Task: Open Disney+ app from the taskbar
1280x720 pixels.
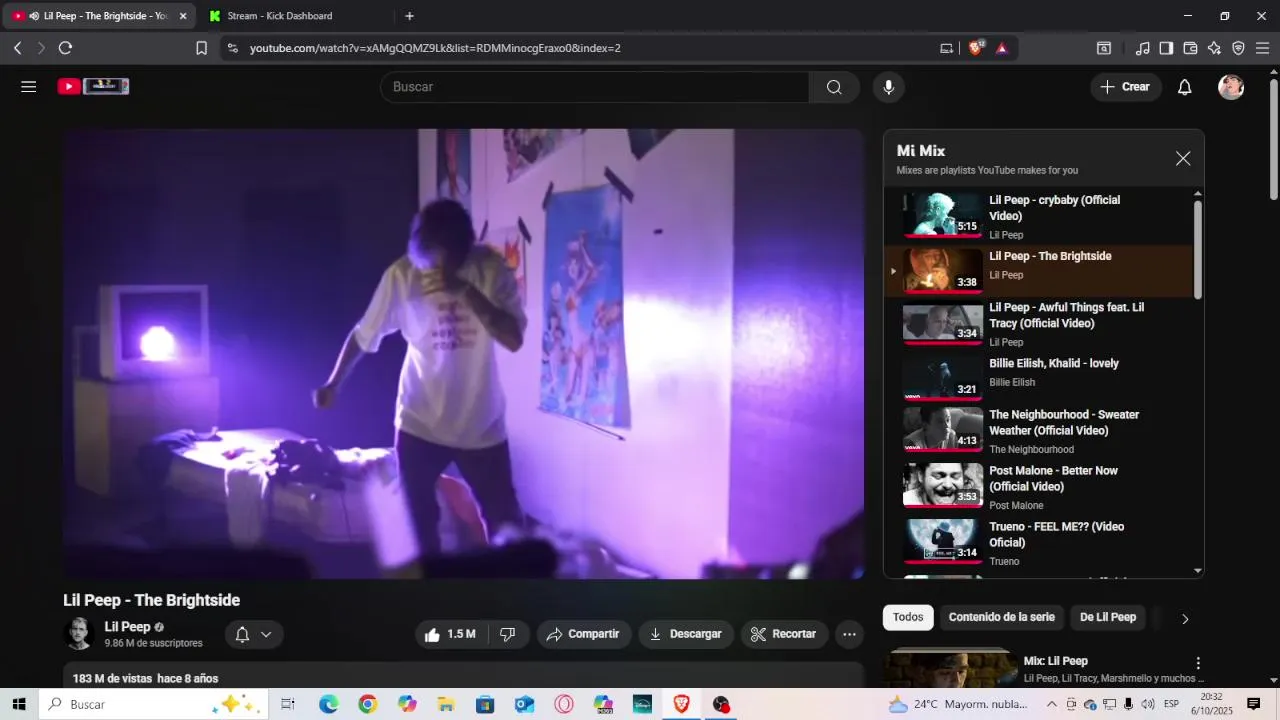Action: 643,704
